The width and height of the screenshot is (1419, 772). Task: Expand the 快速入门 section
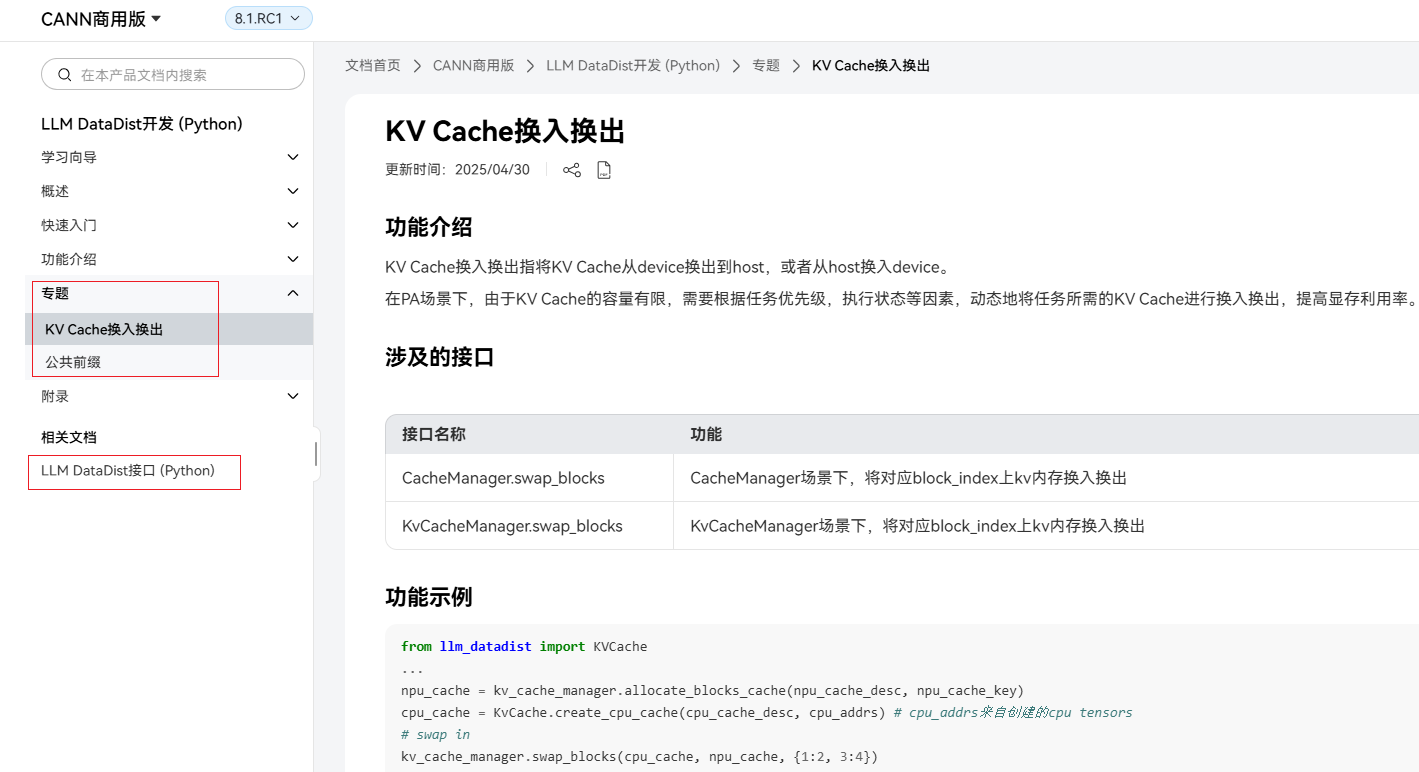[x=293, y=225]
